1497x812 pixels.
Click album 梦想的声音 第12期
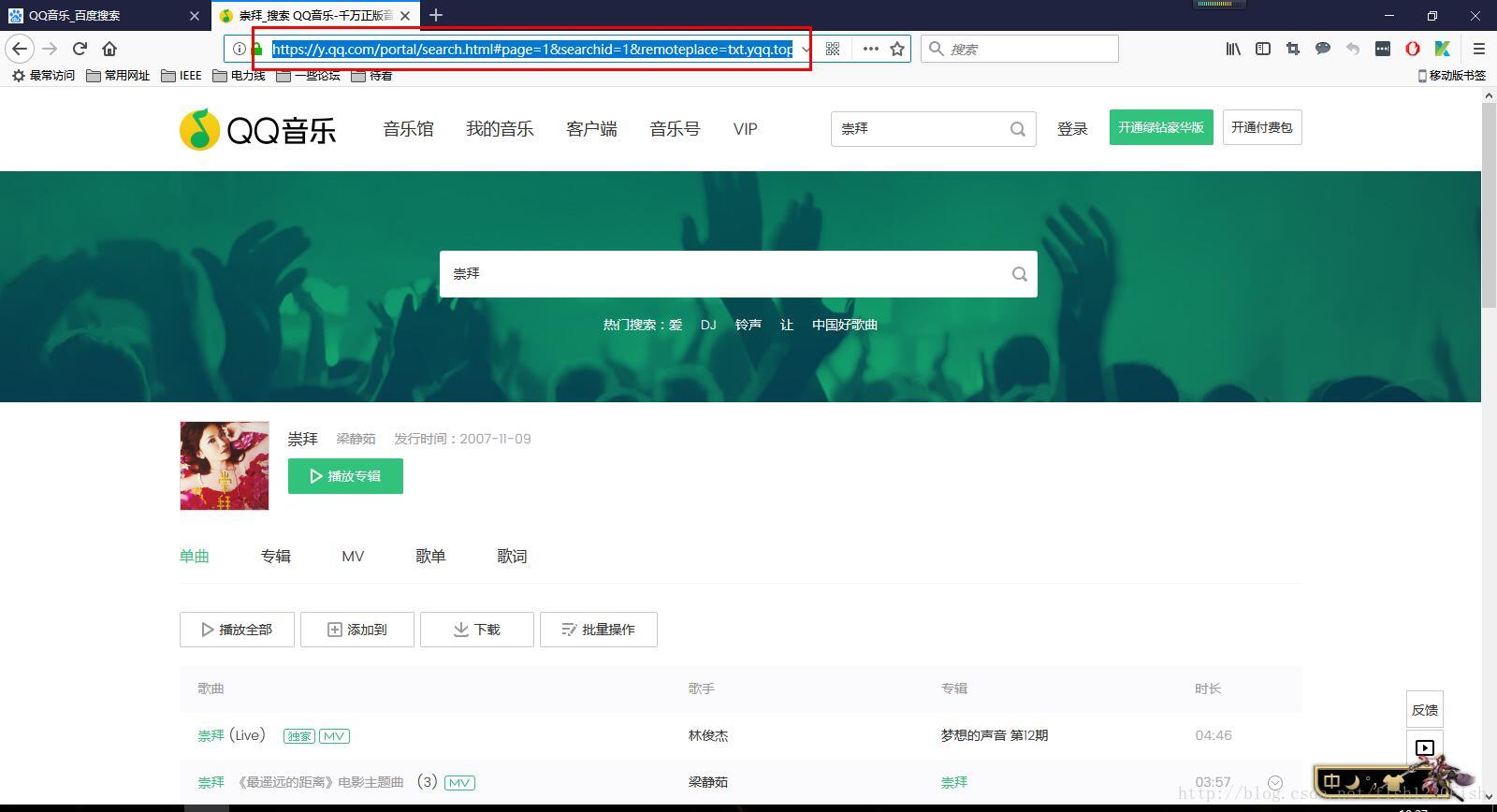995,735
